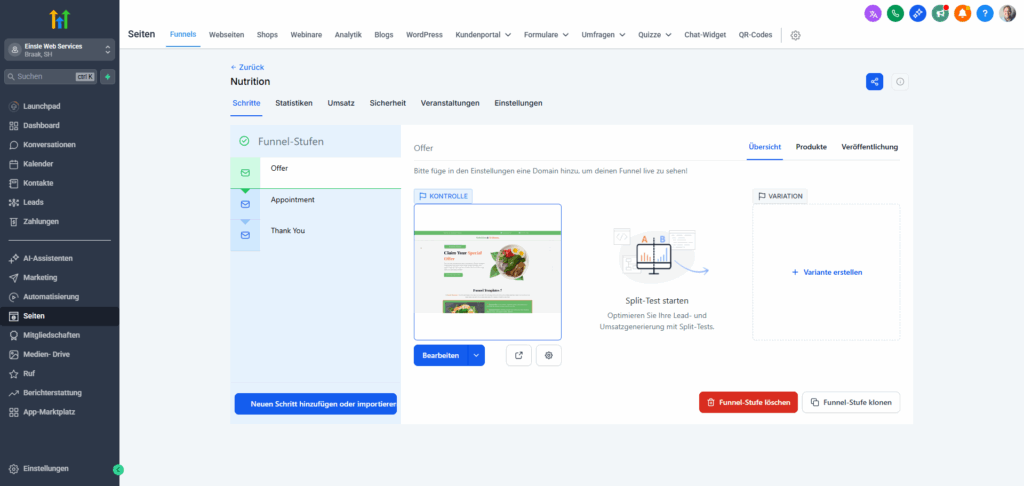Switch to the Statistiken tab
This screenshot has width=1024, height=486.
pos(294,103)
